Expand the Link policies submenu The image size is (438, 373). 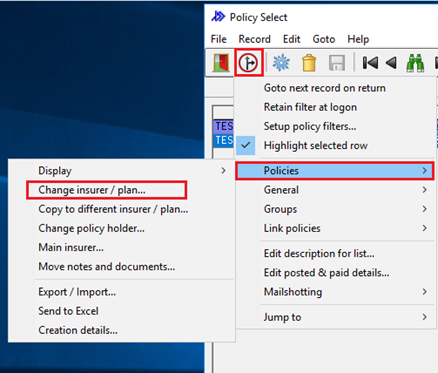pos(336,228)
